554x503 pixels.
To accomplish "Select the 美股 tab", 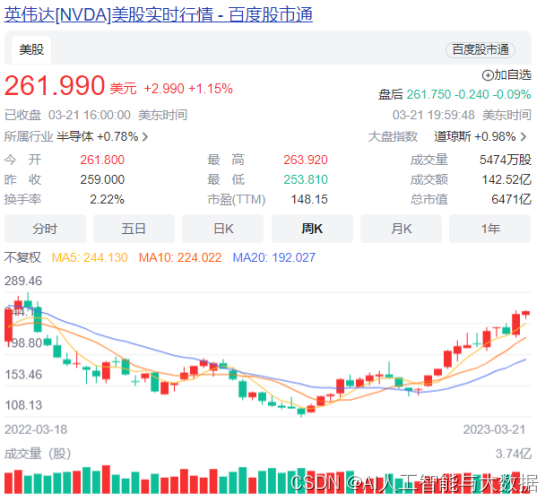I will [x=31, y=49].
